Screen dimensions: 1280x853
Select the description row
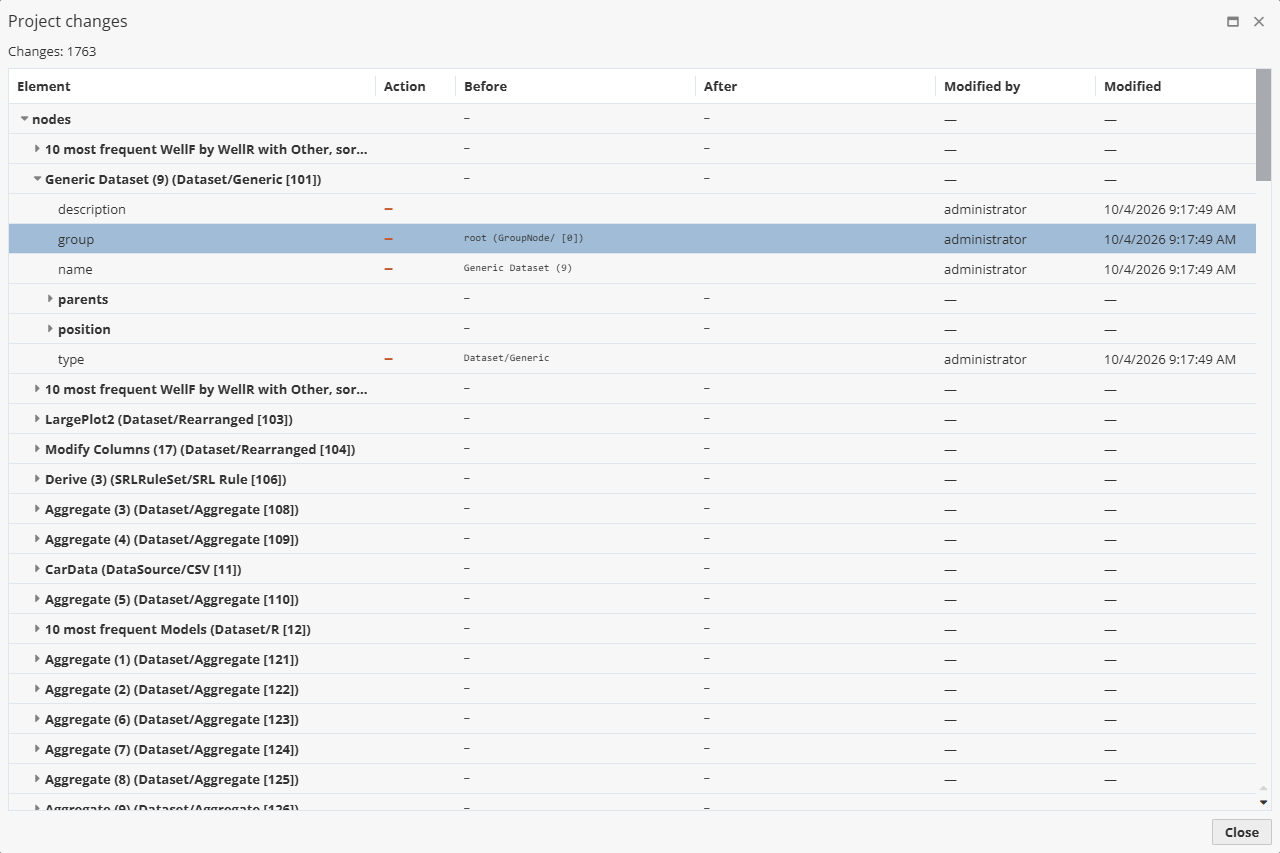pyautogui.click(x=632, y=209)
